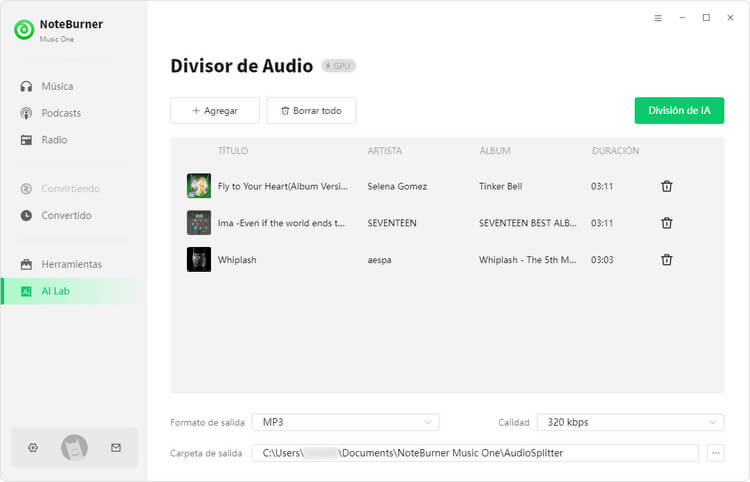Go to Música label in the sidebar
The width and height of the screenshot is (750, 482).
click(57, 87)
